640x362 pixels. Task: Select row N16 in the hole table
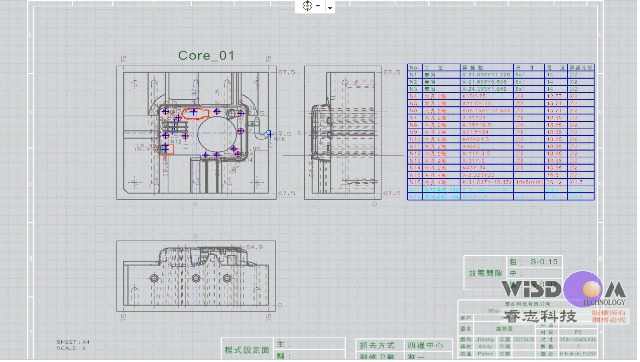501,182
